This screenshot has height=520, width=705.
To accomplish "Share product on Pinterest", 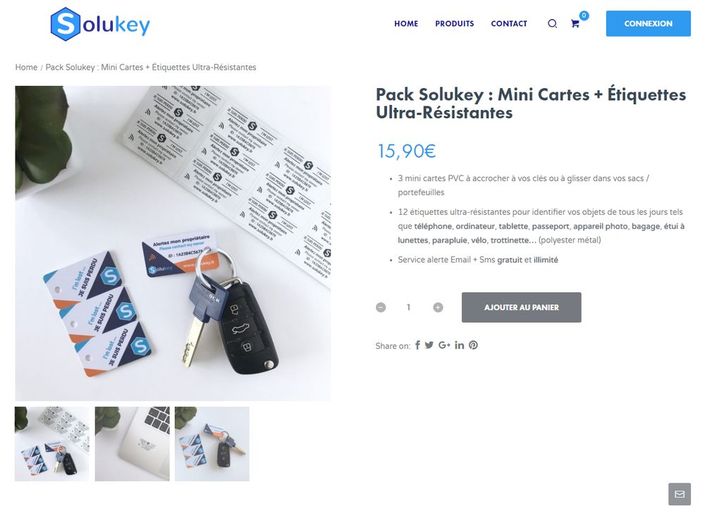I will point(473,345).
